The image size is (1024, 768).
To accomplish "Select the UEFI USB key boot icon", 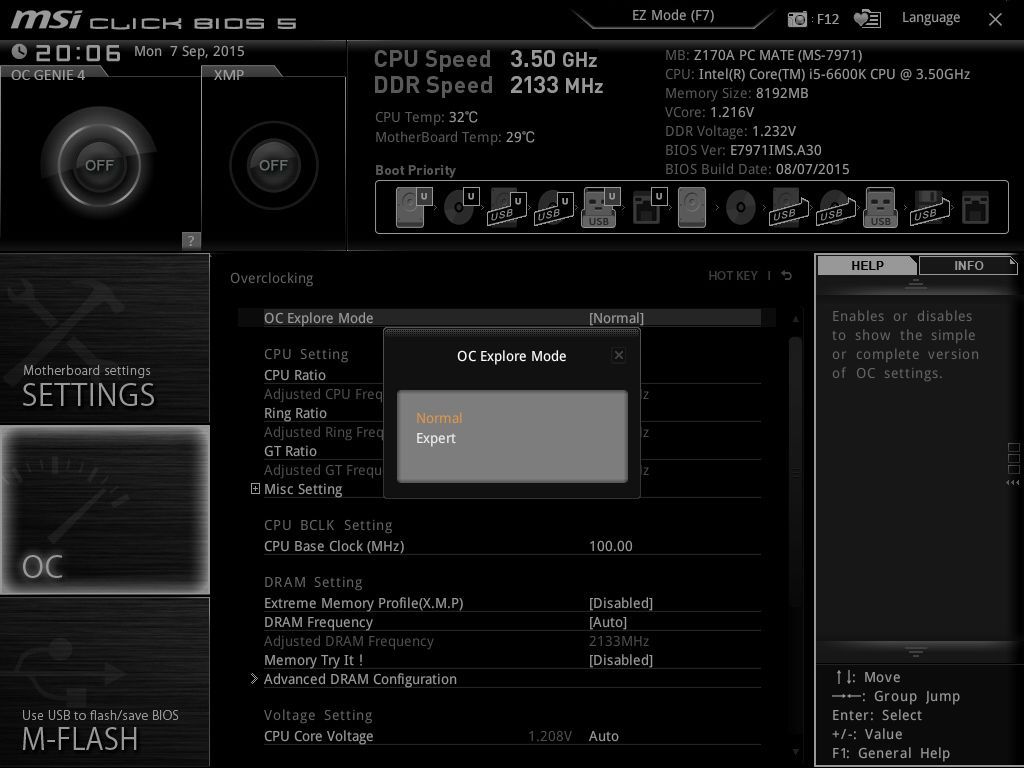I will [600, 207].
